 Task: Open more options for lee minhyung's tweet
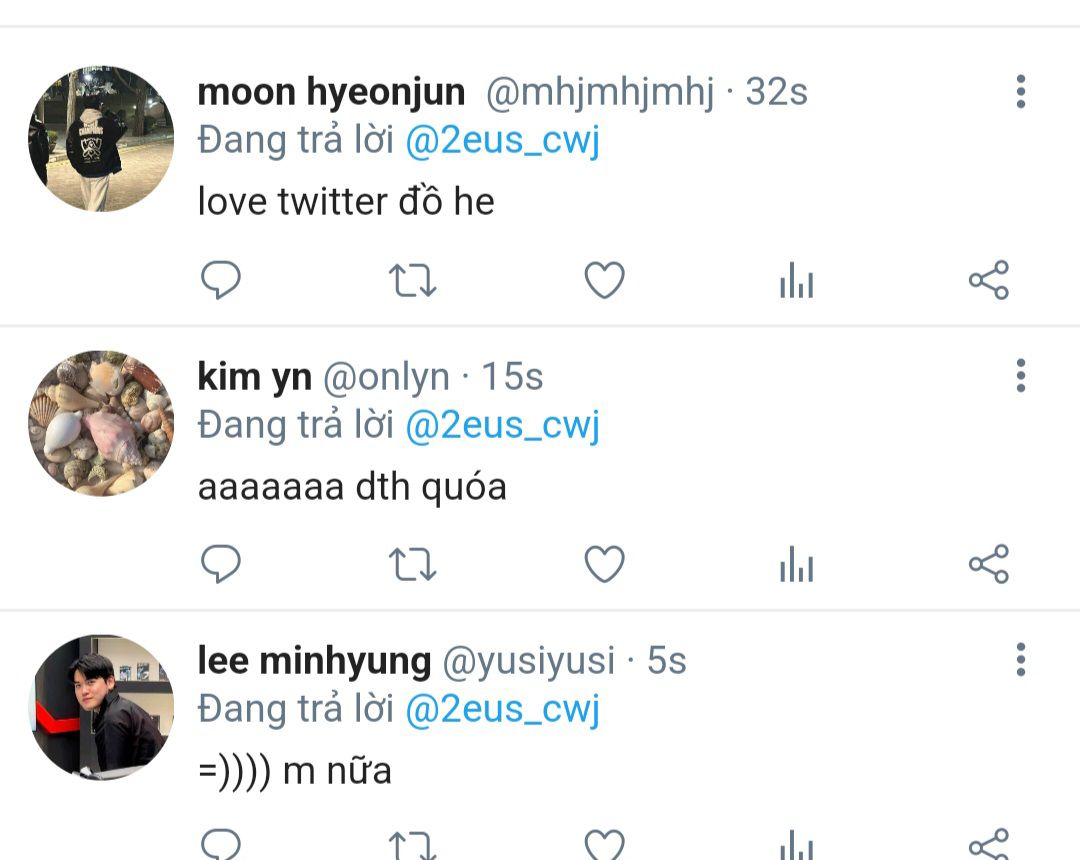tap(1021, 660)
